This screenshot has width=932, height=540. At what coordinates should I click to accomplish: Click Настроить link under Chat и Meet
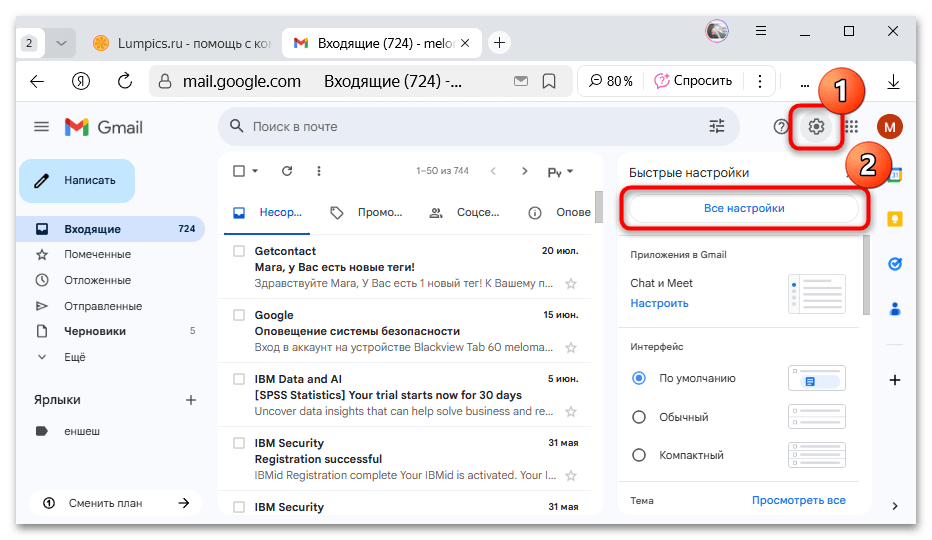coord(659,303)
